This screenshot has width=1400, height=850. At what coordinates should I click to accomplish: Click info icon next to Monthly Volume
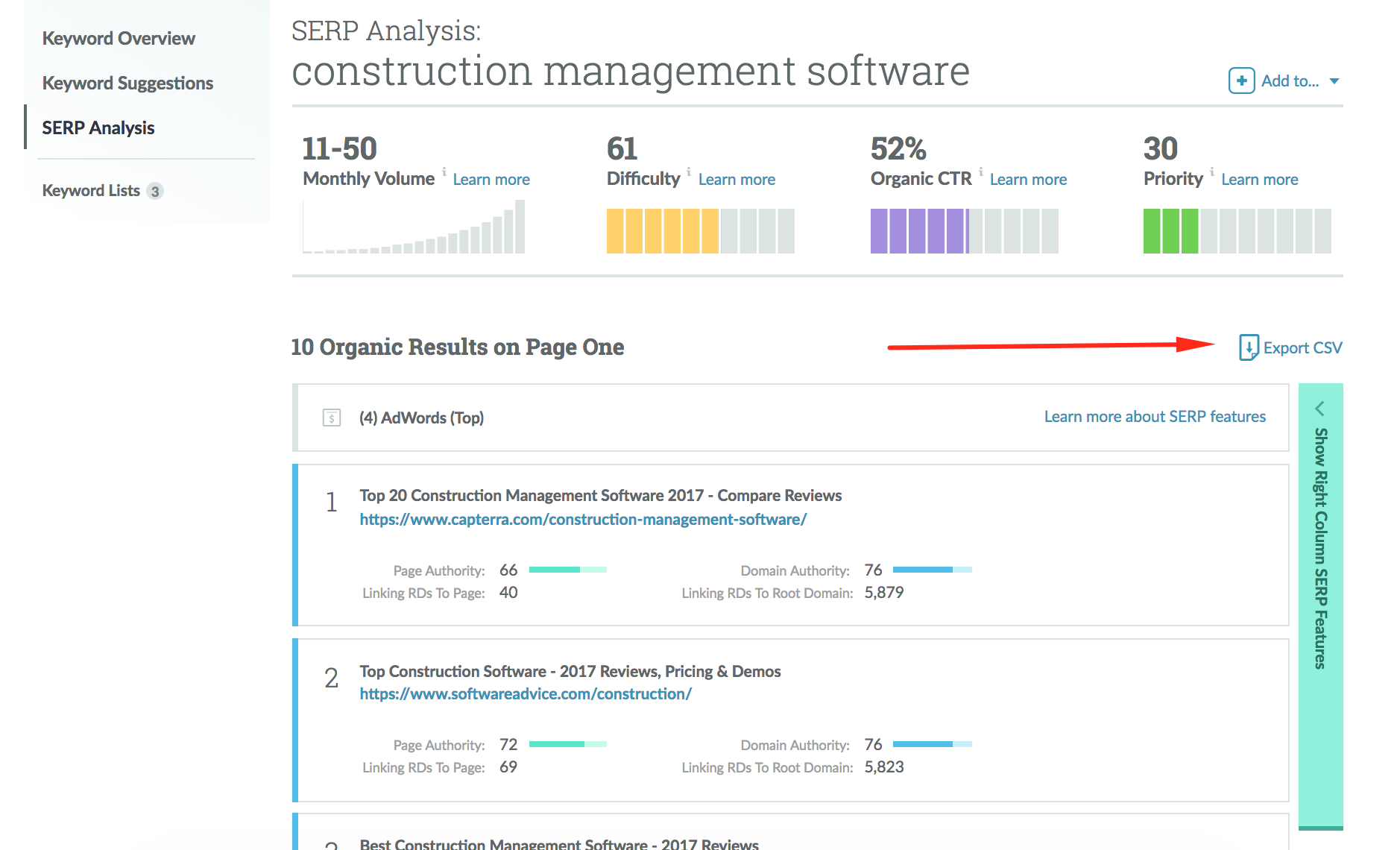444,172
